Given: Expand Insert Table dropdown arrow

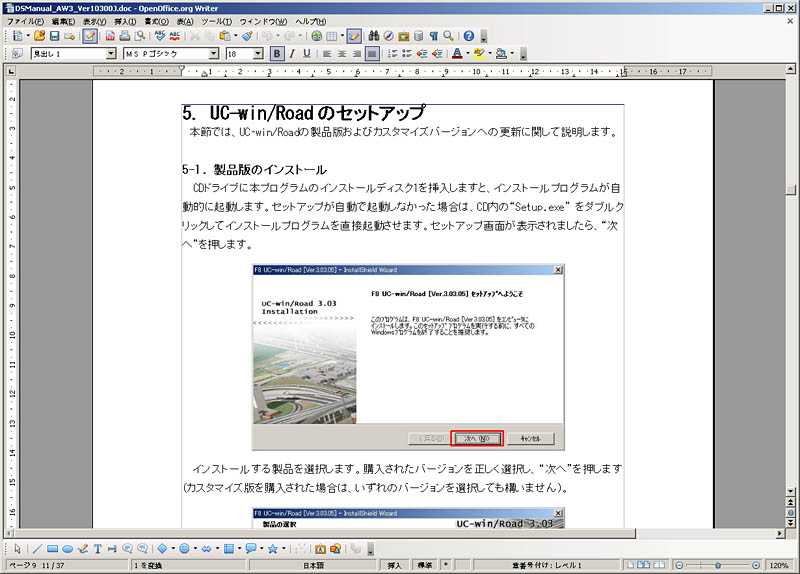Looking at the screenshot, I should [342, 36].
